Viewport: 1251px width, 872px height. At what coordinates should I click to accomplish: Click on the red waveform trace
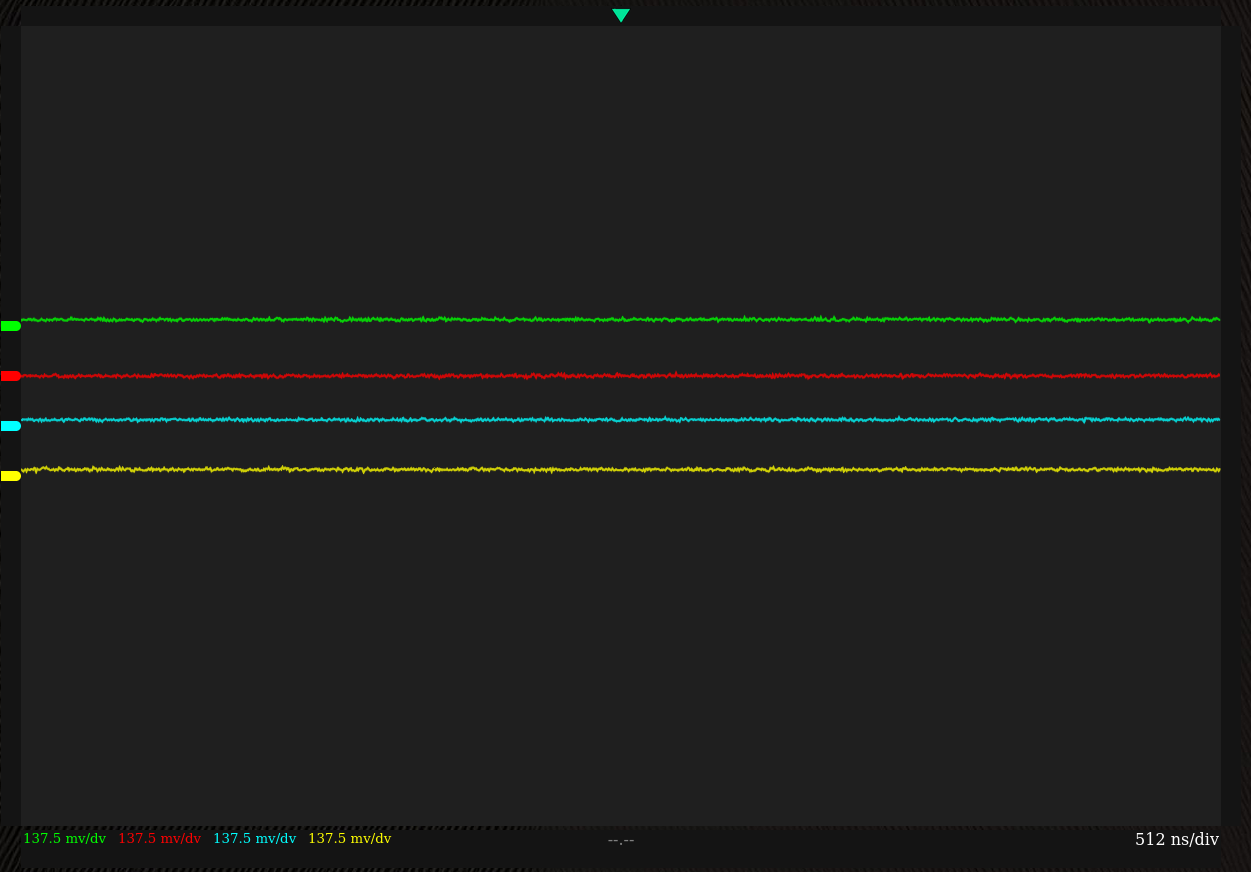tap(620, 375)
